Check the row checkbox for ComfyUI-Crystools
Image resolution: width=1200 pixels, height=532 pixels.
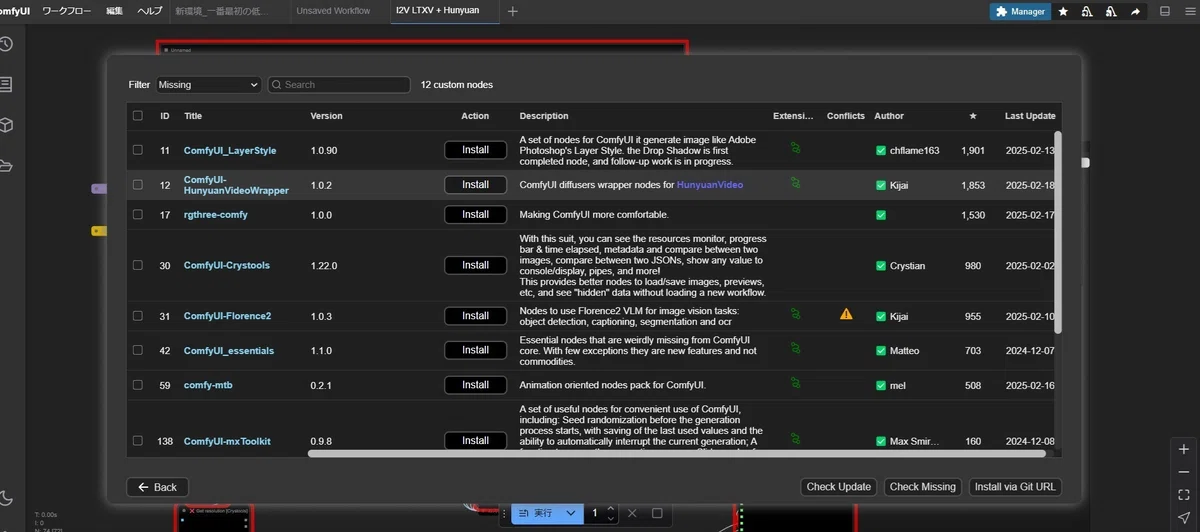(138, 265)
